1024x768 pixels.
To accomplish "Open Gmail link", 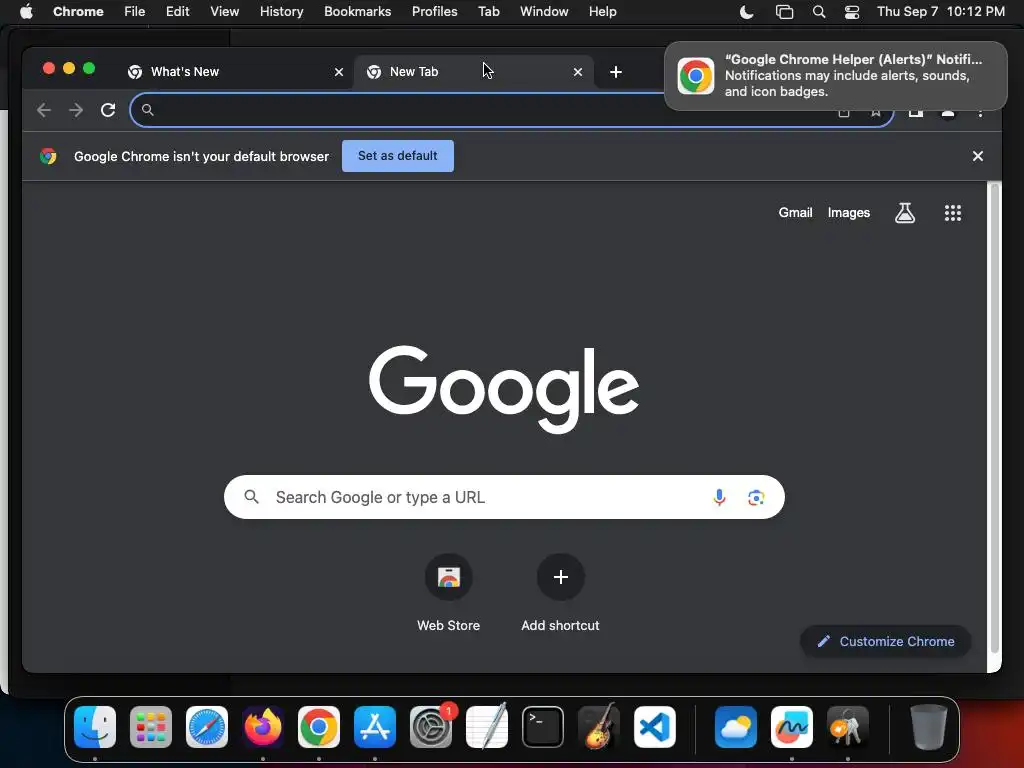I will point(795,213).
